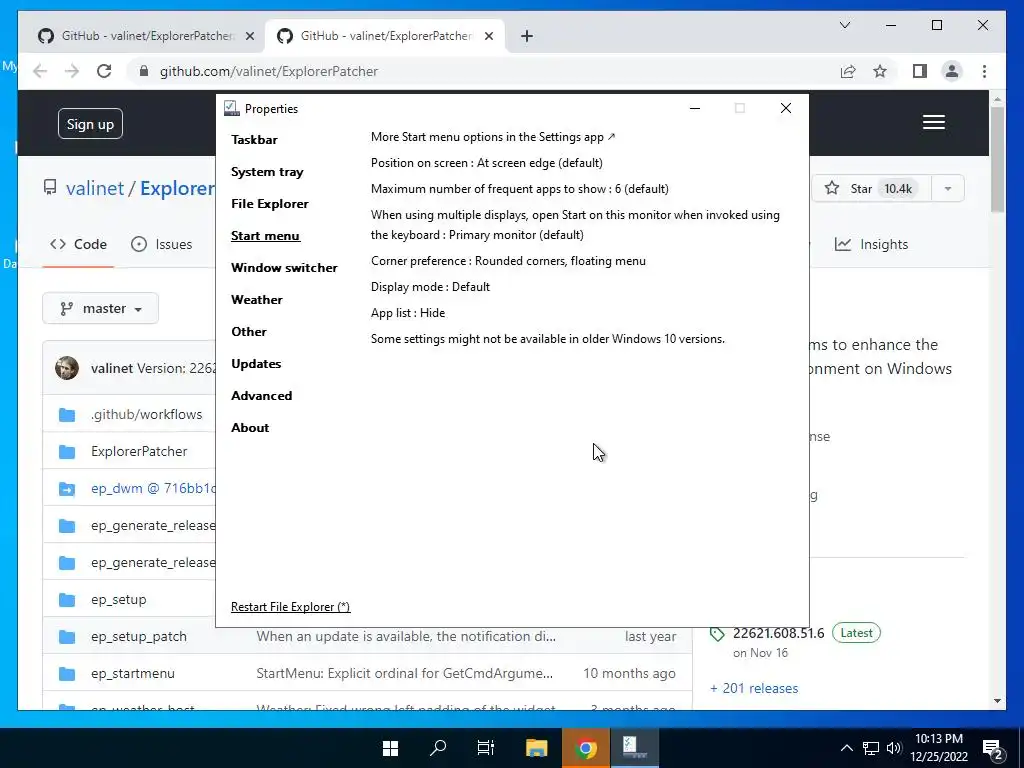1024x768 pixels.
Task: Expand the Star lists dropdown arrow
Action: [948, 189]
